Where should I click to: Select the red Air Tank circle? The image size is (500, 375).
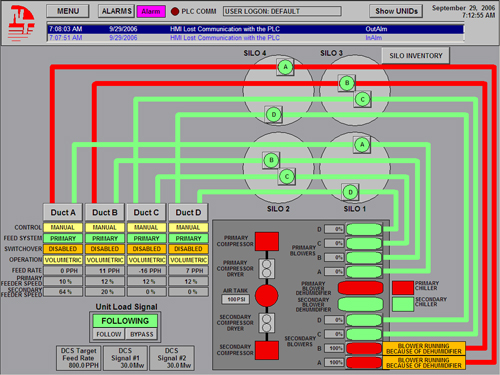click(x=267, y=296)
